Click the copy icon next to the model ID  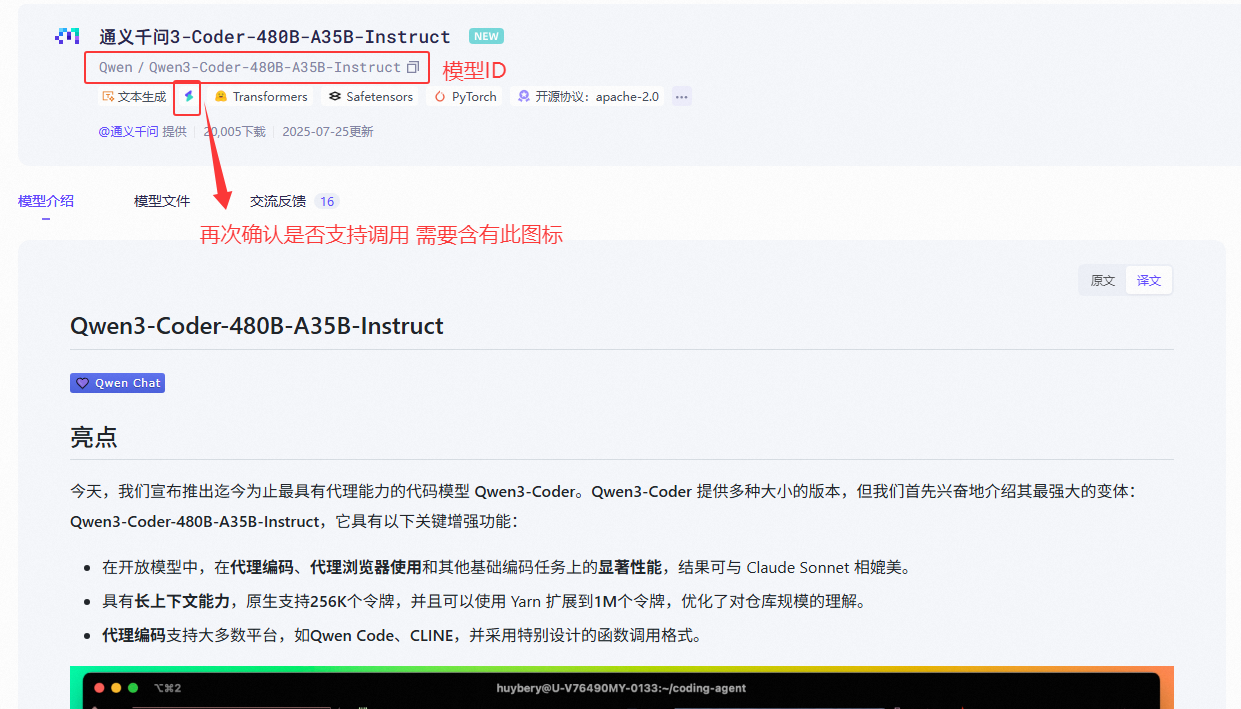pos(413,66)
